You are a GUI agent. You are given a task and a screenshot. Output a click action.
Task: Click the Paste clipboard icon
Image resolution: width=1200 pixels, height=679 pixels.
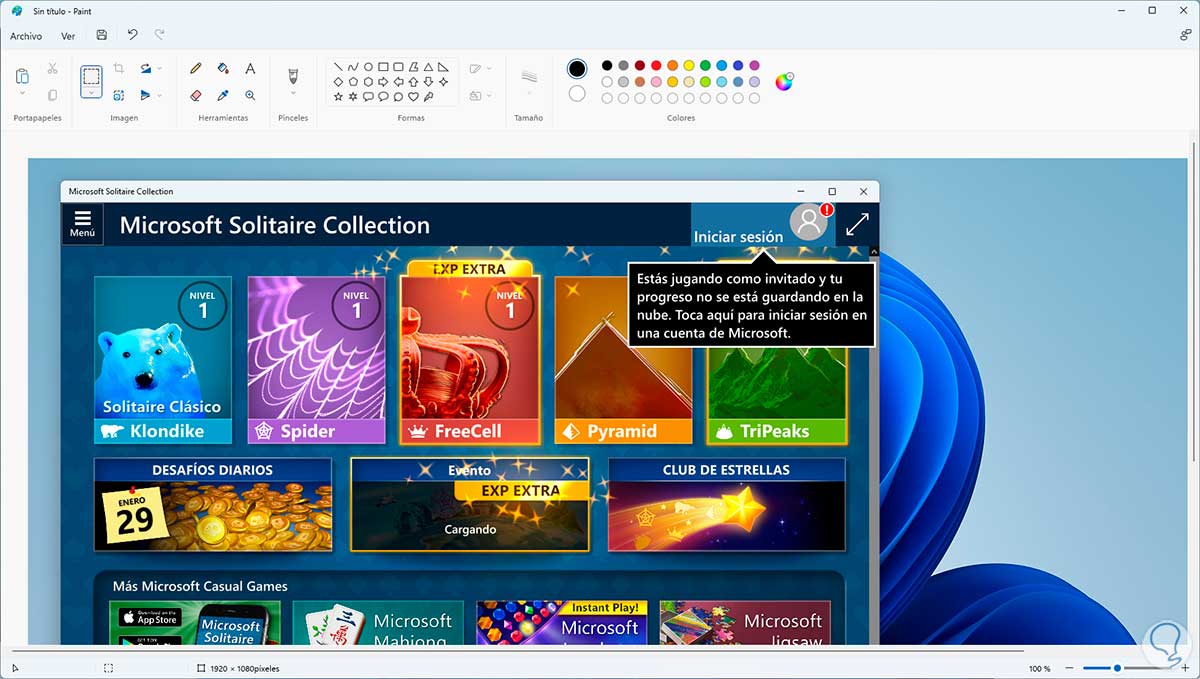(x=22, y=75)
